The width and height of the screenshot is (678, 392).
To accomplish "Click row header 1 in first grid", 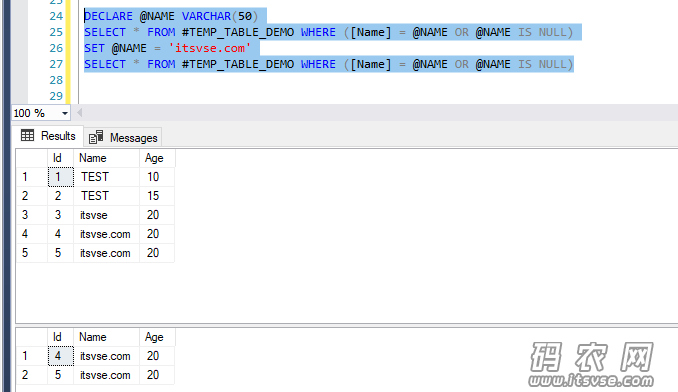I will click(x=32, y=177).
